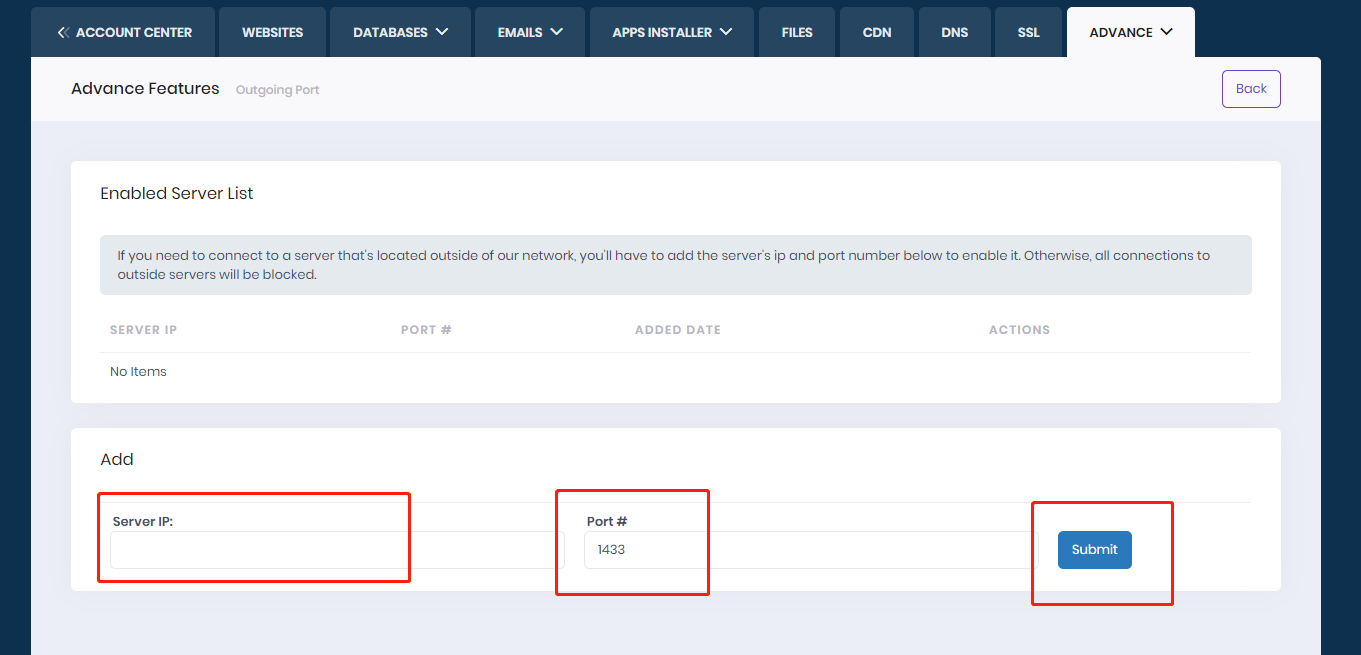Select the DNS tab
1361x655 pixels.
pyautogui.click(x=954, y=33)
